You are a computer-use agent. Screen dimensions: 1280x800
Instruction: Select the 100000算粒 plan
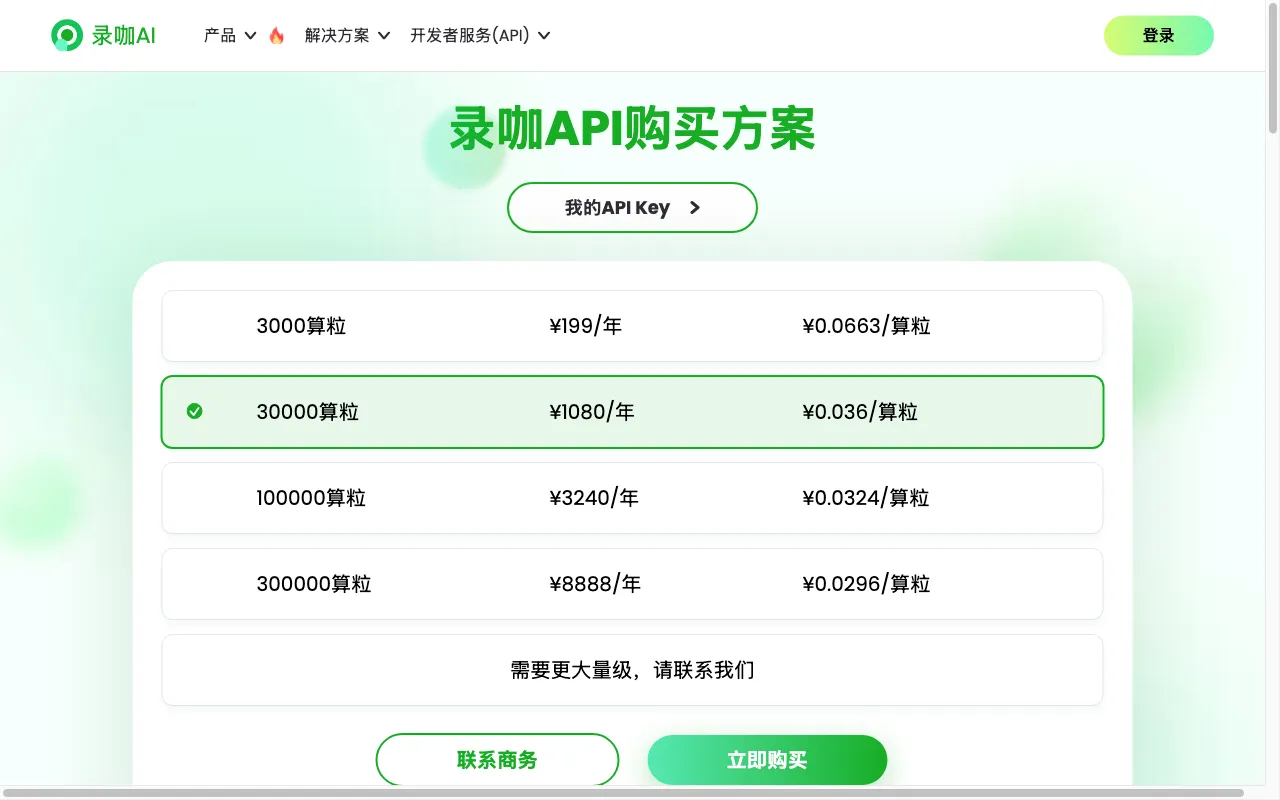[x=632, y=498]
